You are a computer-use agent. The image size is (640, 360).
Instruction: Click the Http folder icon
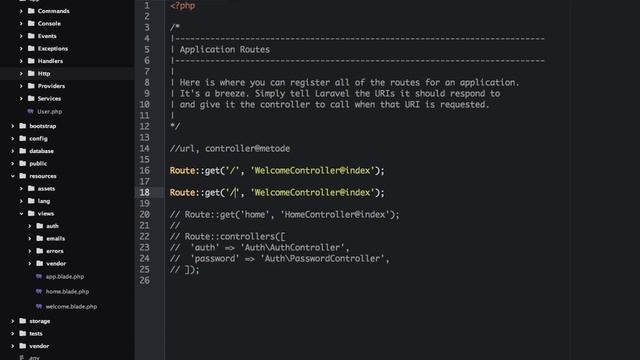[31, 73]
